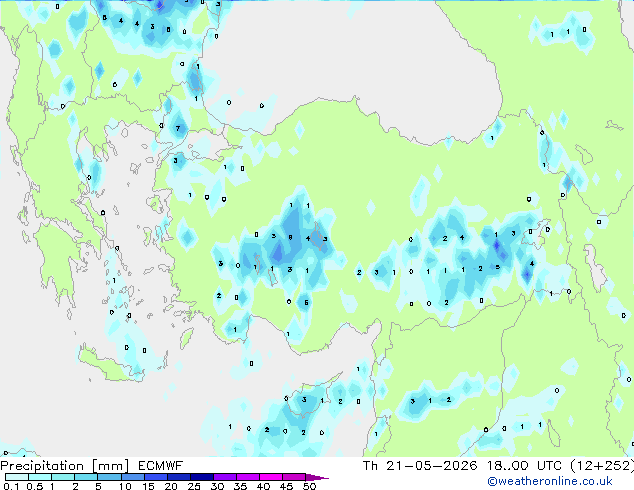Pick the legend swatch for 10–15 mm
Image resolution: width=634 pixels, height=490 pixels.
pos(132,477)
